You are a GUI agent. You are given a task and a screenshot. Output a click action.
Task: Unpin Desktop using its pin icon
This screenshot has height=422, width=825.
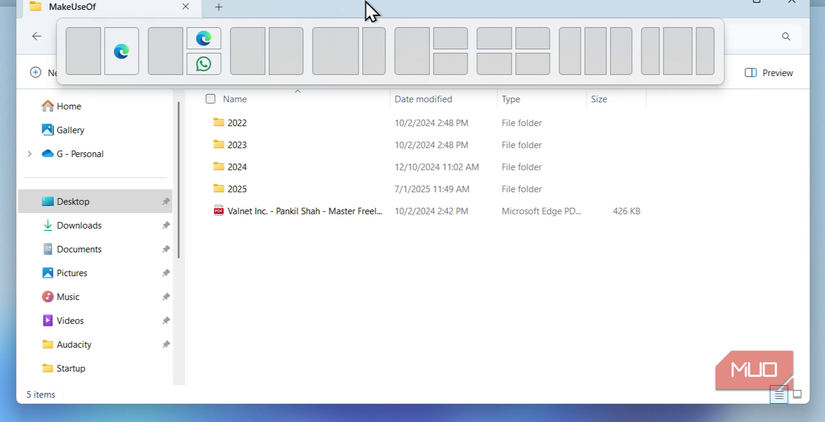[x=166, y=202]
